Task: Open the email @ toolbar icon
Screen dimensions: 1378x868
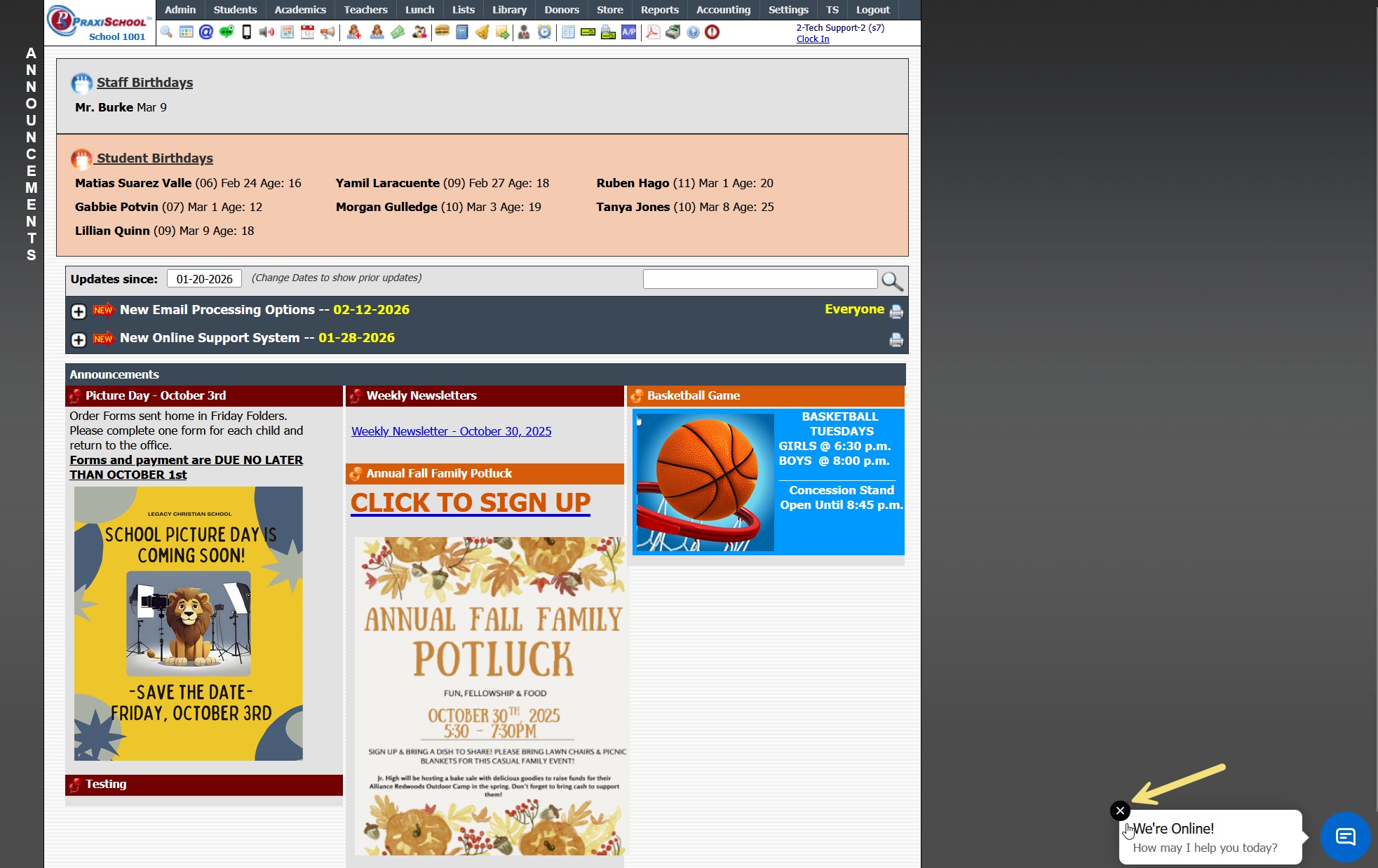Action: click(x=206, y=32)
